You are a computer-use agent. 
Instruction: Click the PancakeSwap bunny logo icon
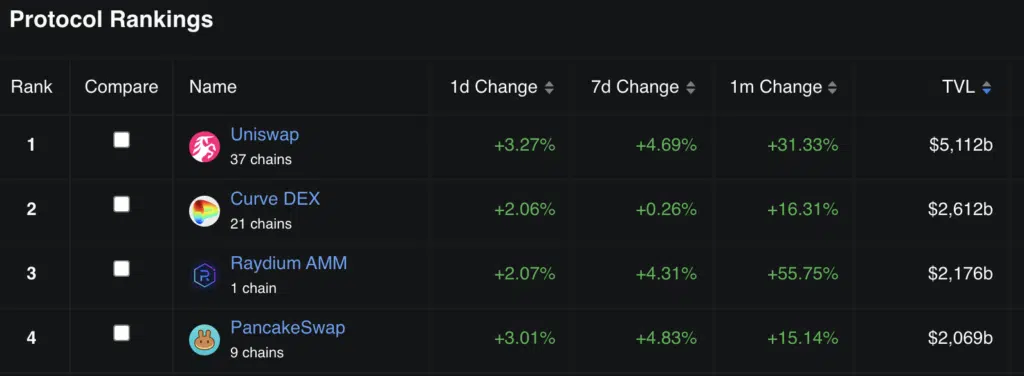(204, 340)
